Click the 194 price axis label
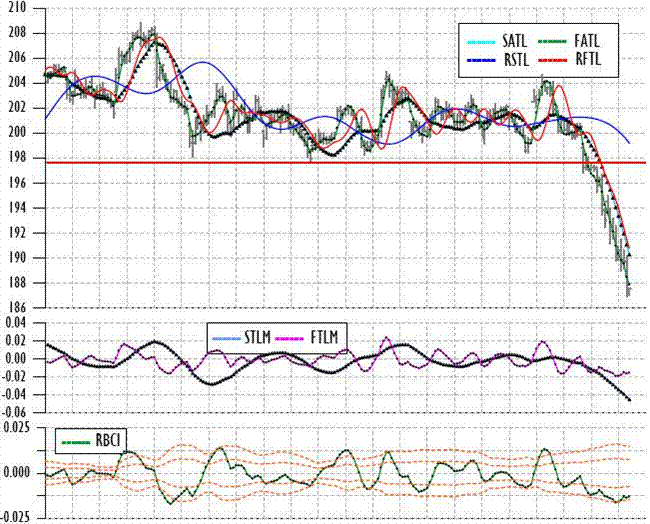 click(x=17, y=208)
